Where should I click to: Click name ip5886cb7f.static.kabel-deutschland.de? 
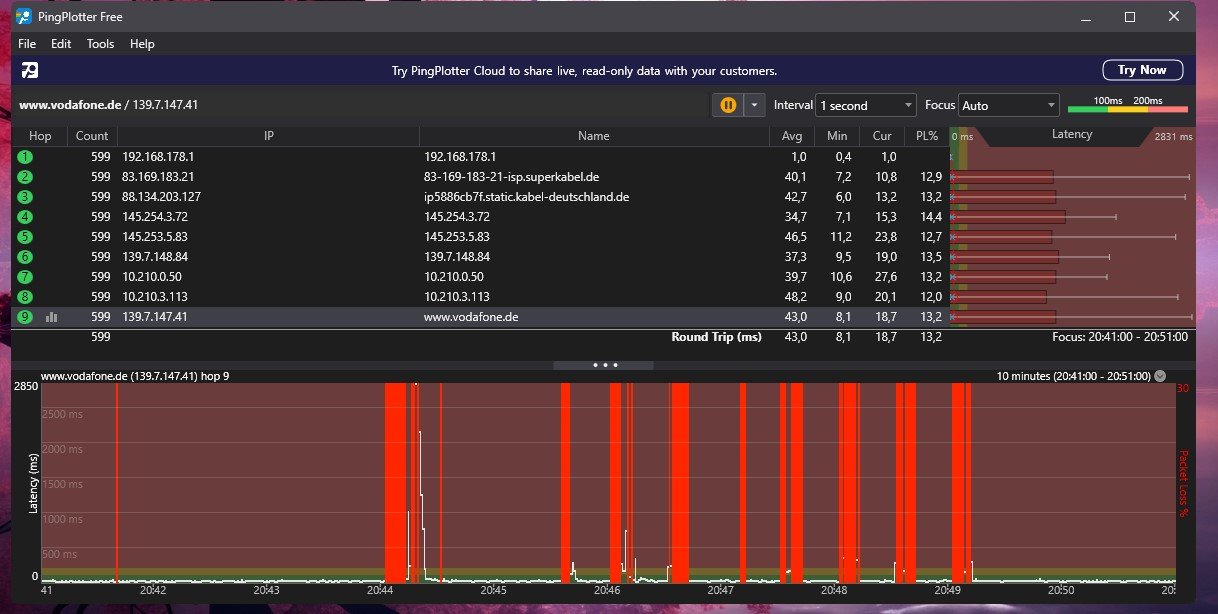pos(526,197)
